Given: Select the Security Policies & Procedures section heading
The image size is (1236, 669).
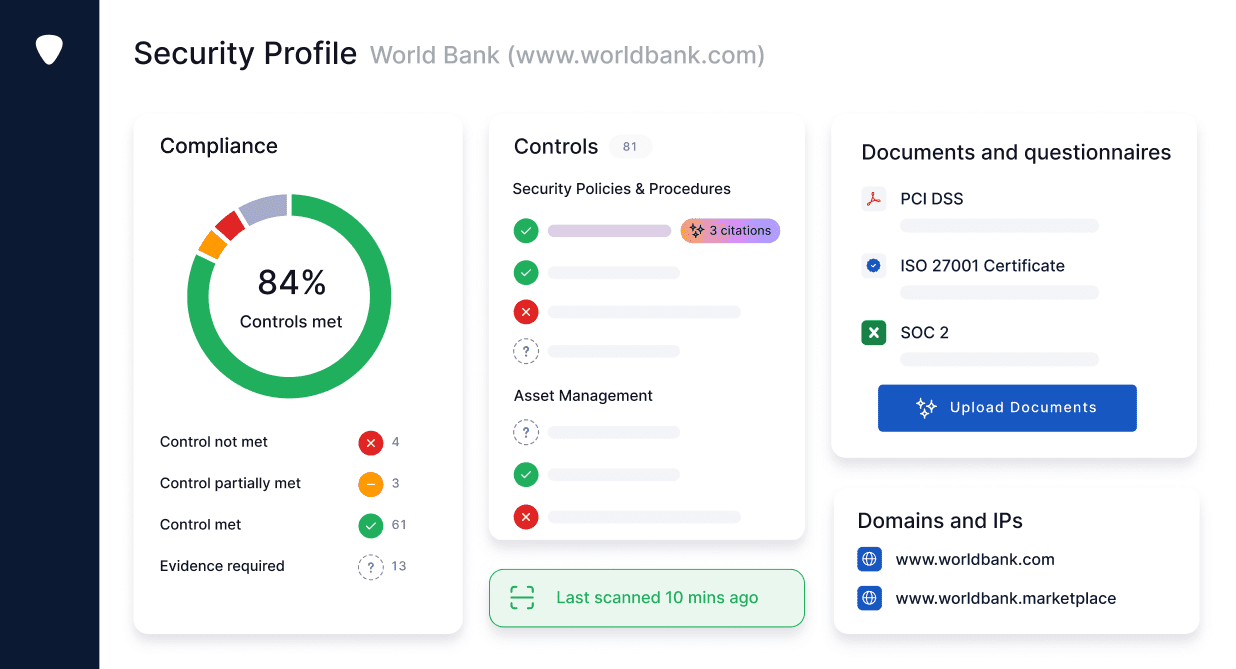Looking at the screenshot, I should (x=621, y=189).
